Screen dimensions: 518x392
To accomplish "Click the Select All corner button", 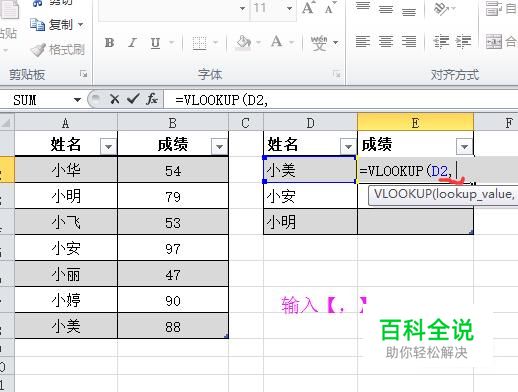I will 7,123.
